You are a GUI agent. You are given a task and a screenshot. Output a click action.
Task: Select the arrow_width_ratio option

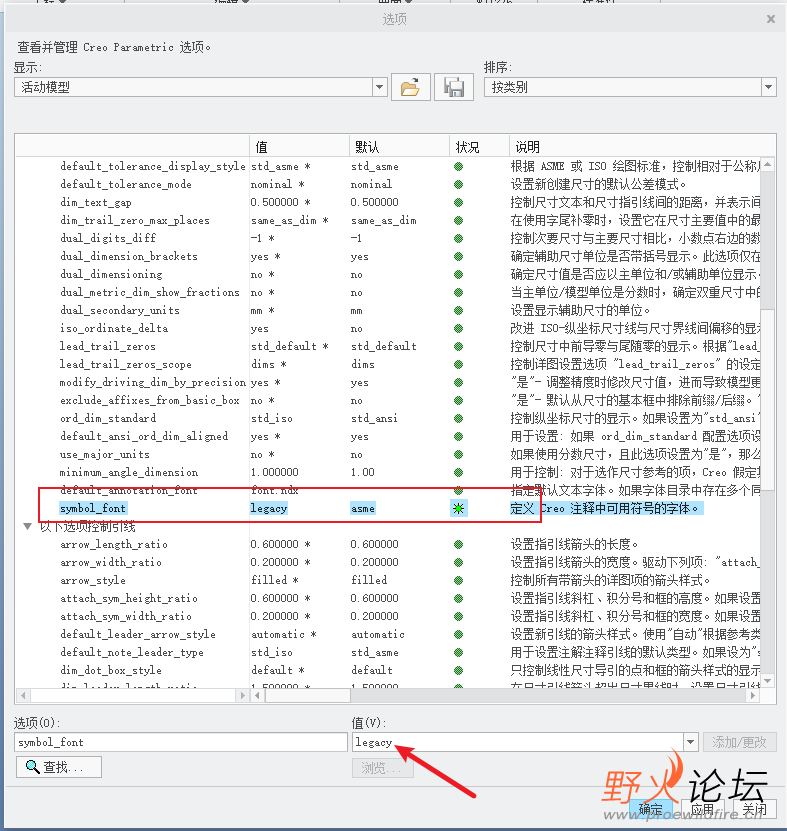coord(111,562)
